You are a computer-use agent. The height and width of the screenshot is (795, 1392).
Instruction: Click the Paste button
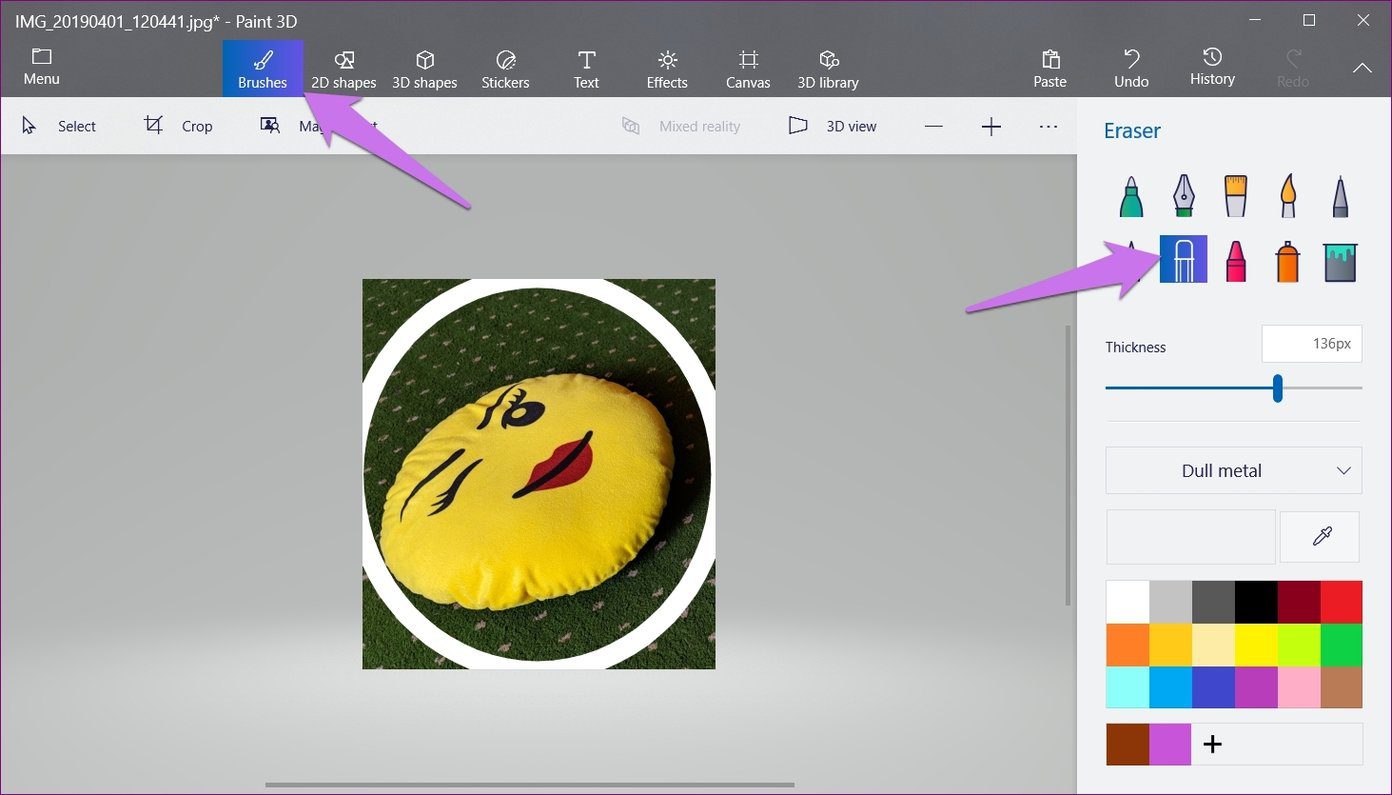1050,69
